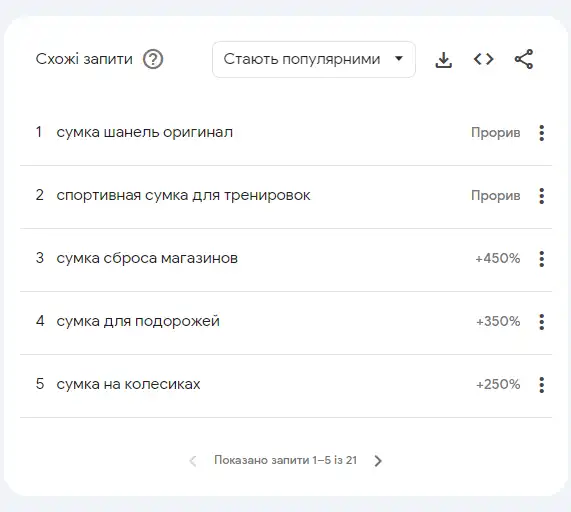Open three-dot menu for сумка сброса магазинов

[x=542, y=259]
